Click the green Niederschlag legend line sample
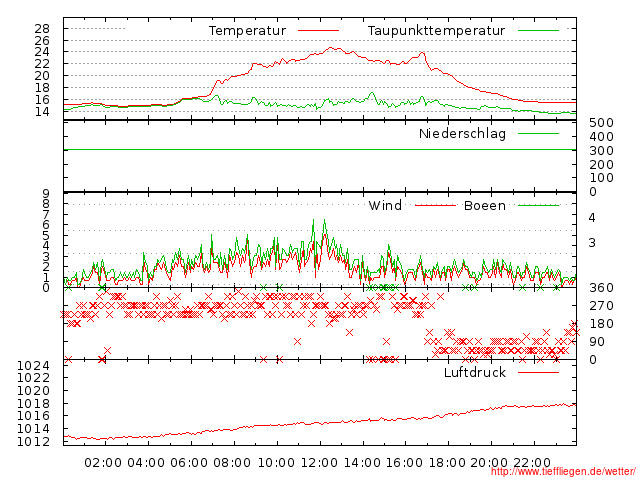 point(538,133)
